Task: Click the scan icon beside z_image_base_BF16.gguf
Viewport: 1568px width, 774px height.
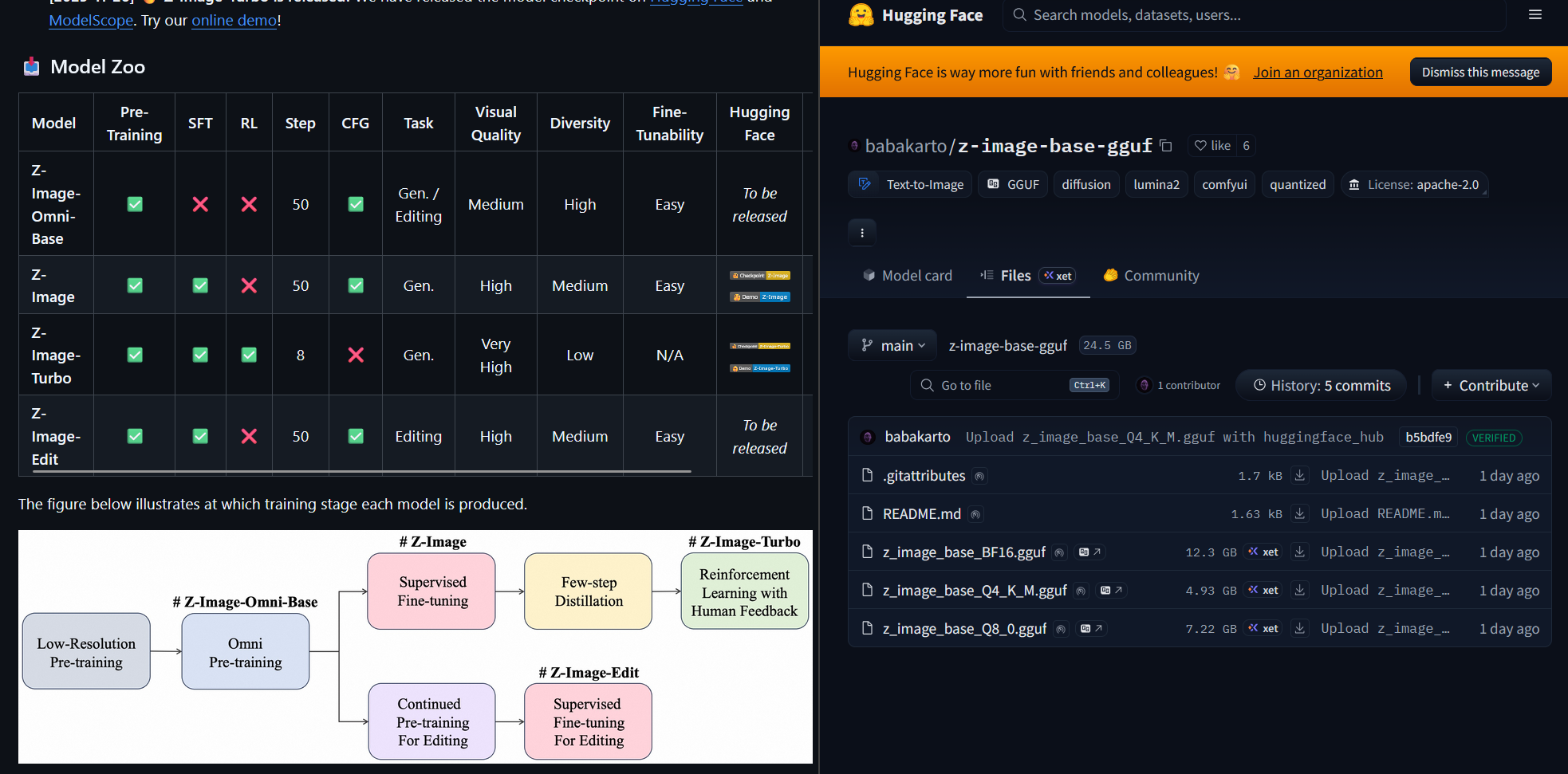Action: point(1059,552)
